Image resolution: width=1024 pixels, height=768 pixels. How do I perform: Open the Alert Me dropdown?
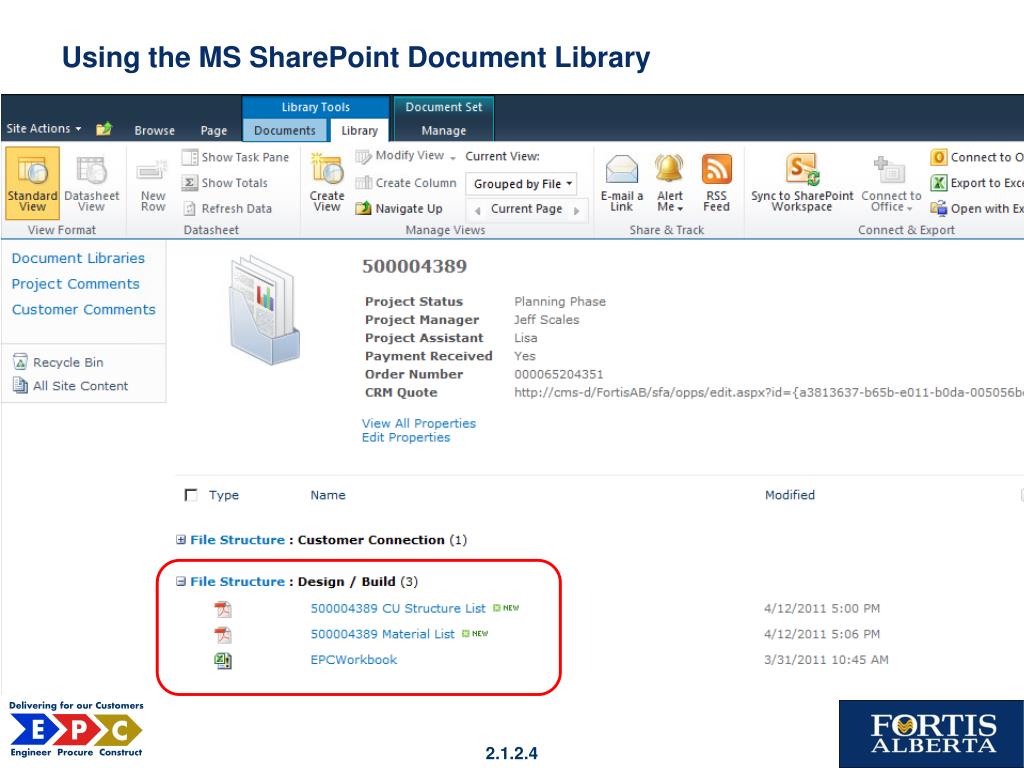coord(669,184)
